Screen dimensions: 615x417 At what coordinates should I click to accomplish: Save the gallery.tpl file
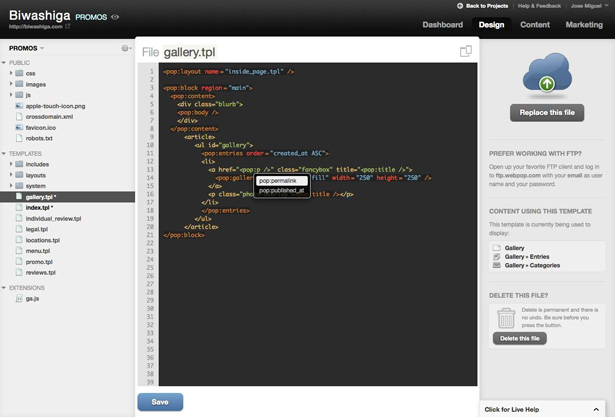point(160,402)
